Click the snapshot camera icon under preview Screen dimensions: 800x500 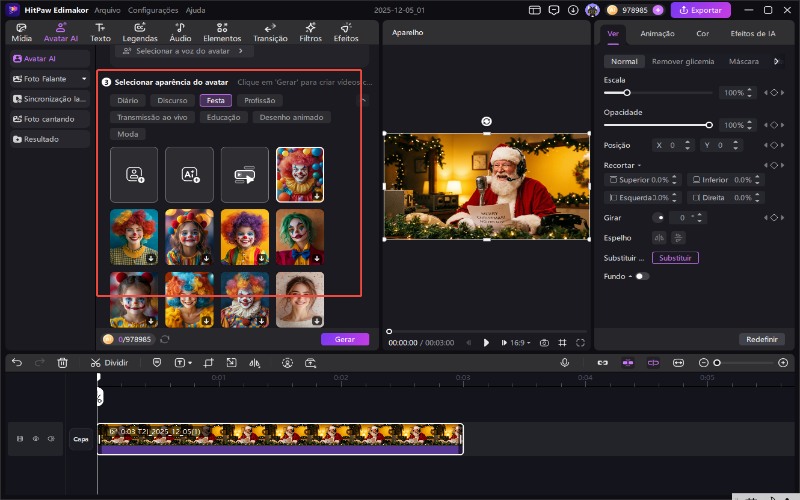pos(544,342)
